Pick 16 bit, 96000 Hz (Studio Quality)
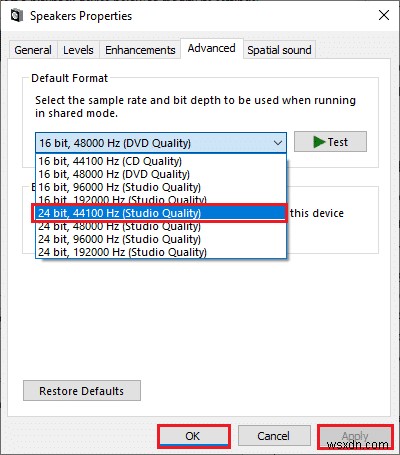This screenshot has width=400, height=455. pos(161,187)
